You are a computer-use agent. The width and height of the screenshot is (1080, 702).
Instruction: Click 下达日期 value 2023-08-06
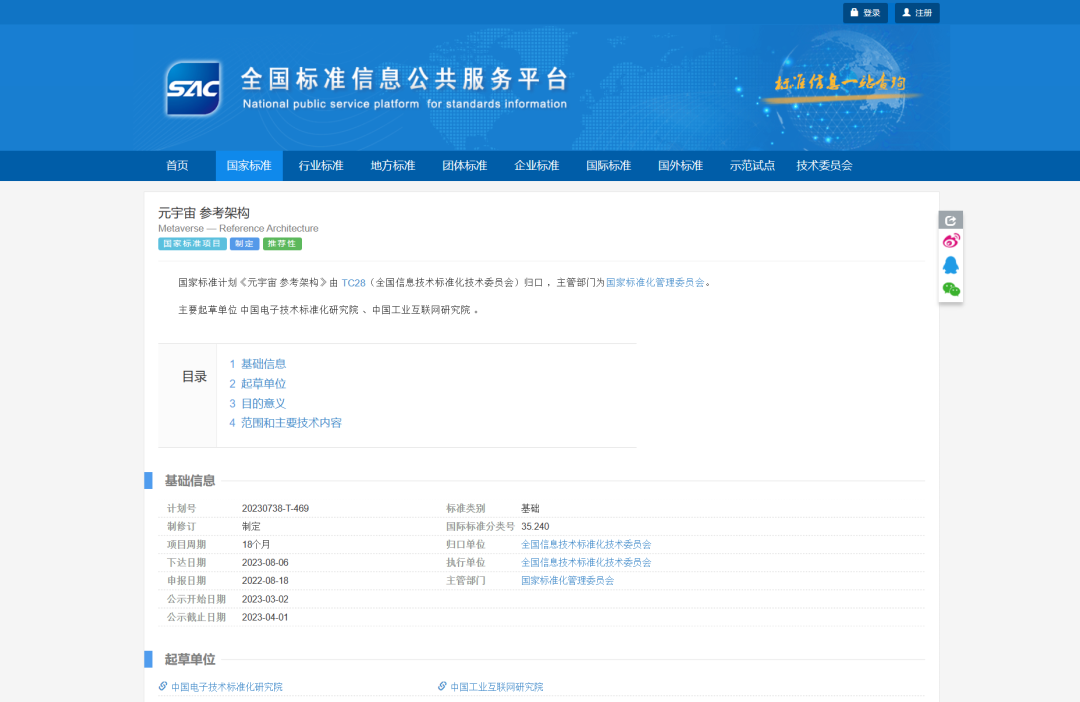point(265,562)
